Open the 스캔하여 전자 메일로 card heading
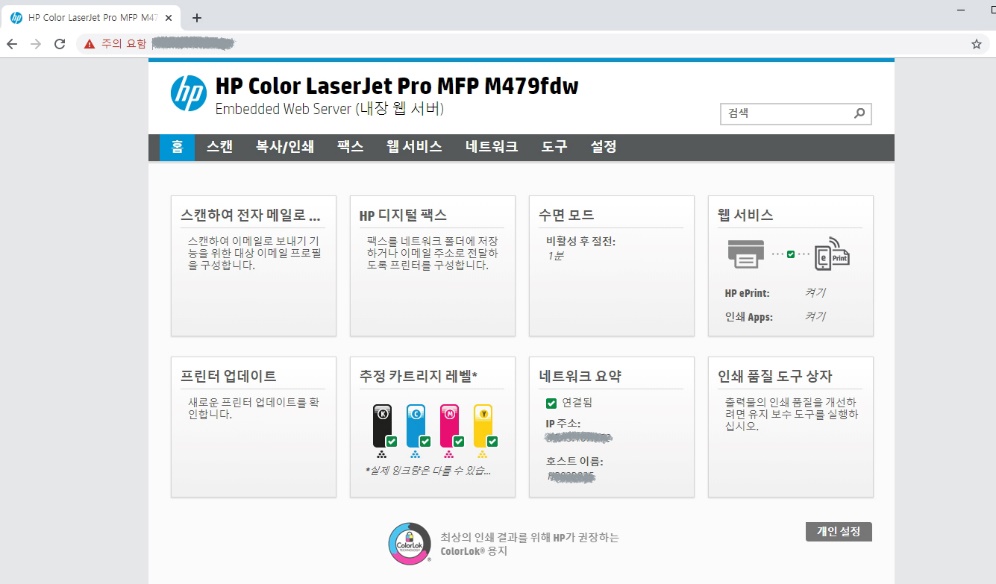996x584 pixels. (x=251, y=215)
